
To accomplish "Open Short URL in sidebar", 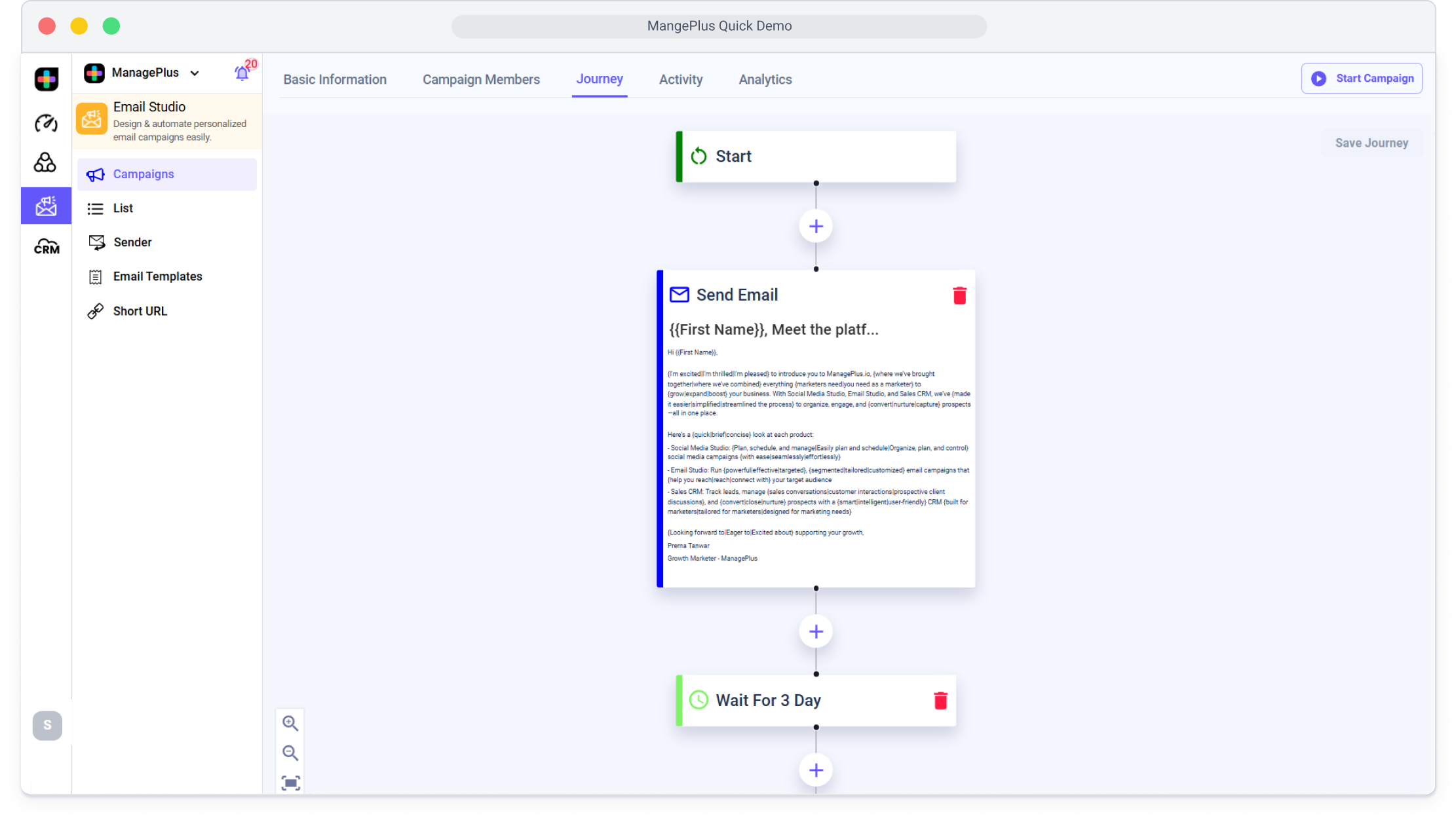I will click(x=140, y=311).
